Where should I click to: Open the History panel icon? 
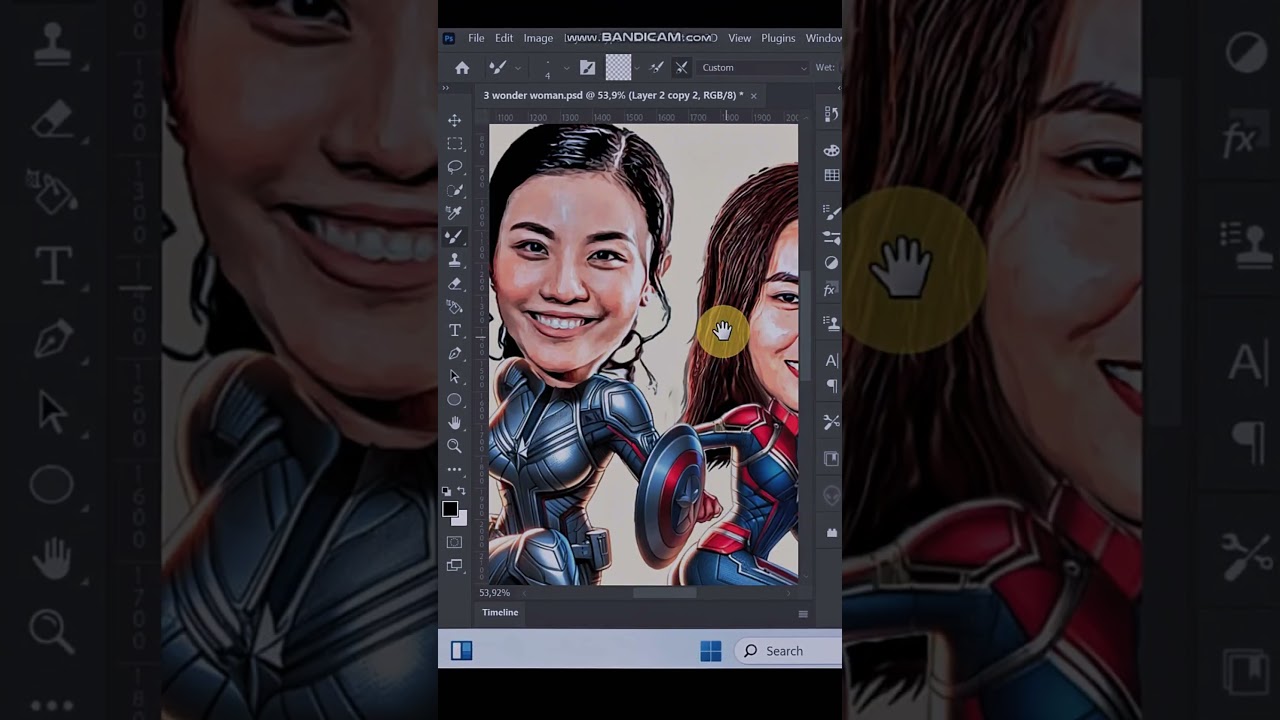coord(831,114)
